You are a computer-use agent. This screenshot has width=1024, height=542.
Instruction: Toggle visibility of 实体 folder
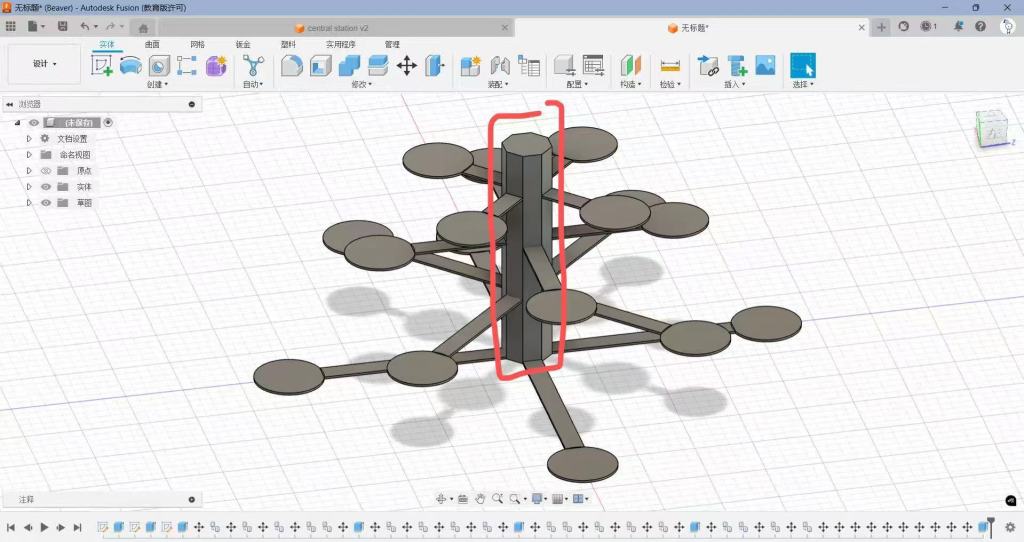[45, 187]
